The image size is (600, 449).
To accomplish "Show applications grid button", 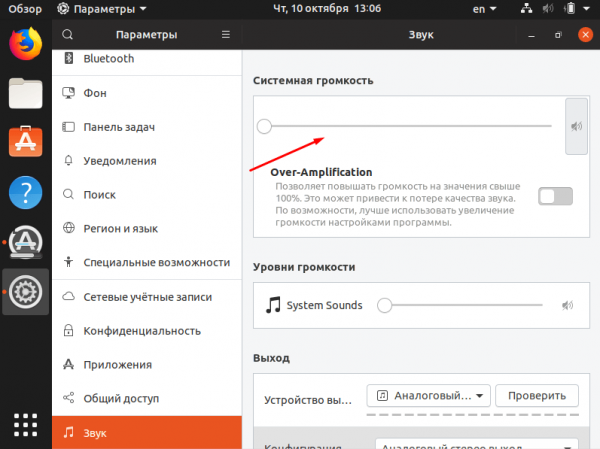I will [x=25, y=425].
